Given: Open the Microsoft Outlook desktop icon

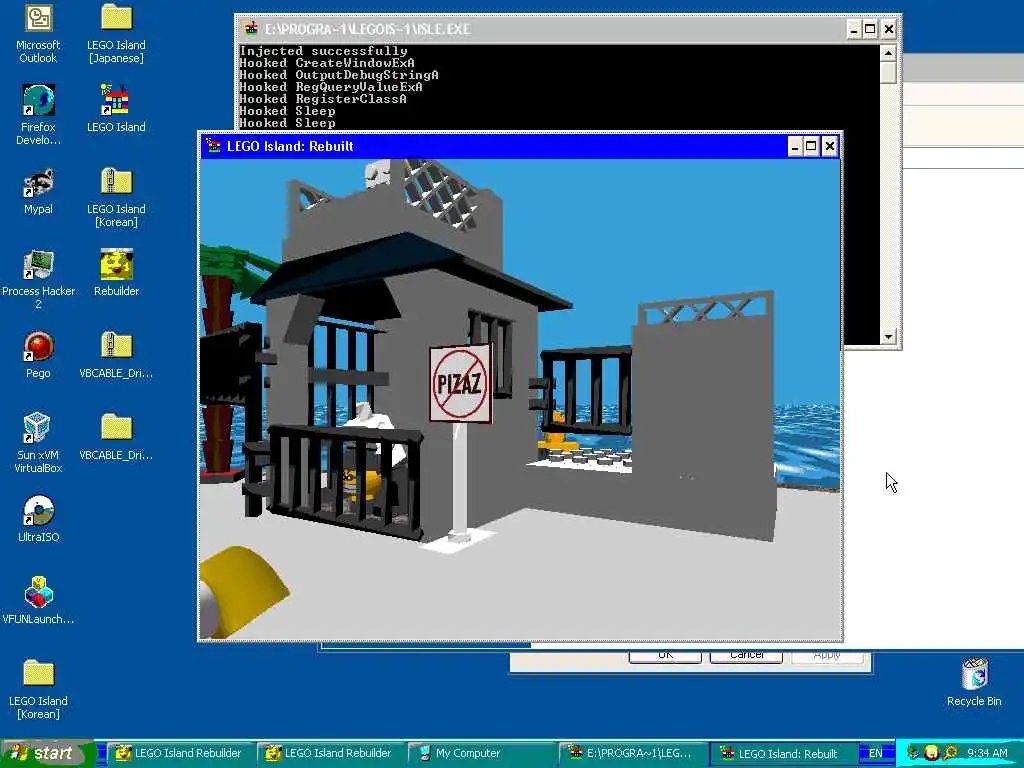Looking at the screenshot, I should tap(38, 32).
